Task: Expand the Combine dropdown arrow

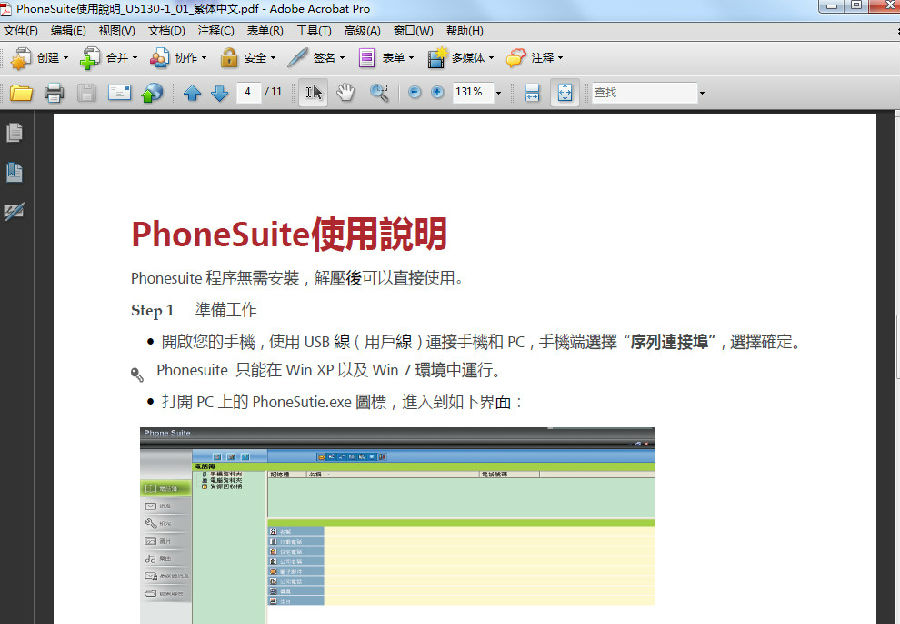Action: pos(135,57)
